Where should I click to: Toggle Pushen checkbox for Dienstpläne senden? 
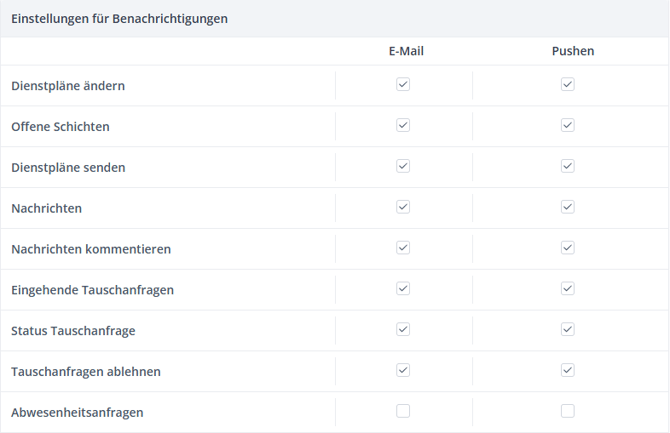(x=567, y=166)
